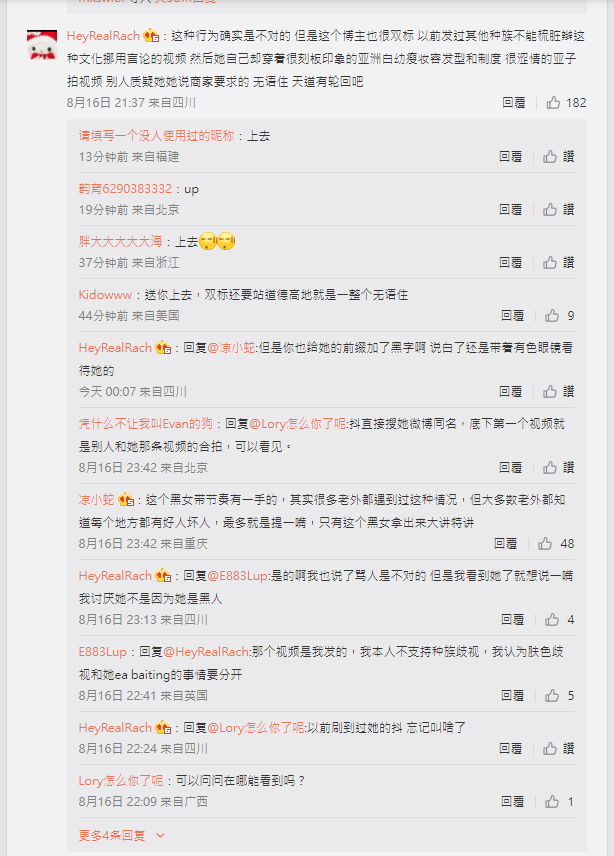Like 胖大大大大海's reply with emojis
614x856 pixels.
coord(558,263)
